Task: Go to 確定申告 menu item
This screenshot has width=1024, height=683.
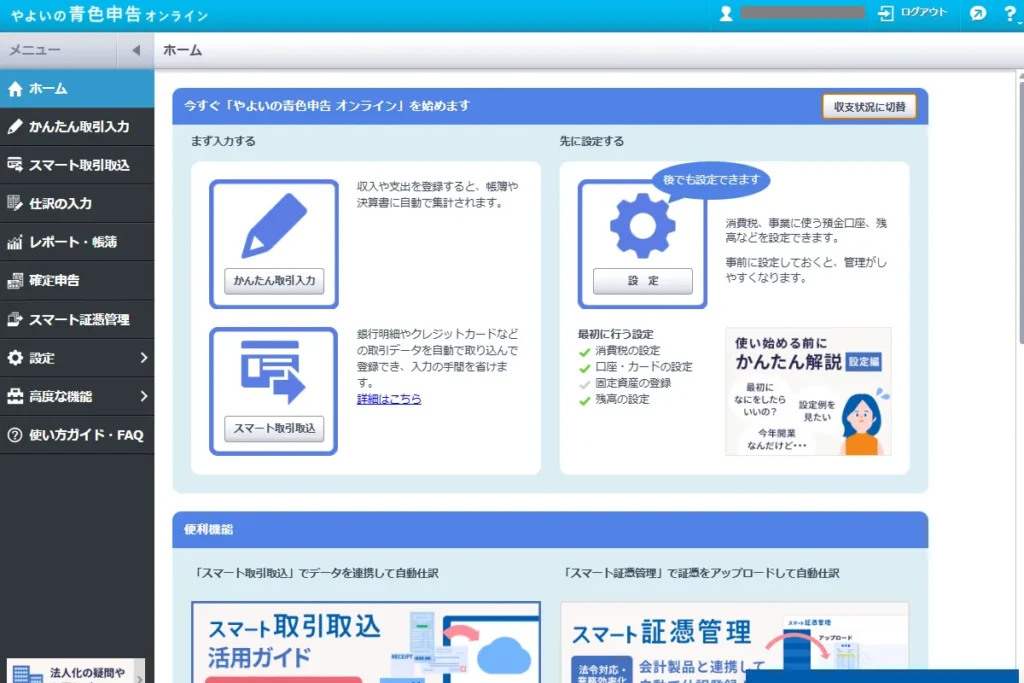Action: click(77, 281)
